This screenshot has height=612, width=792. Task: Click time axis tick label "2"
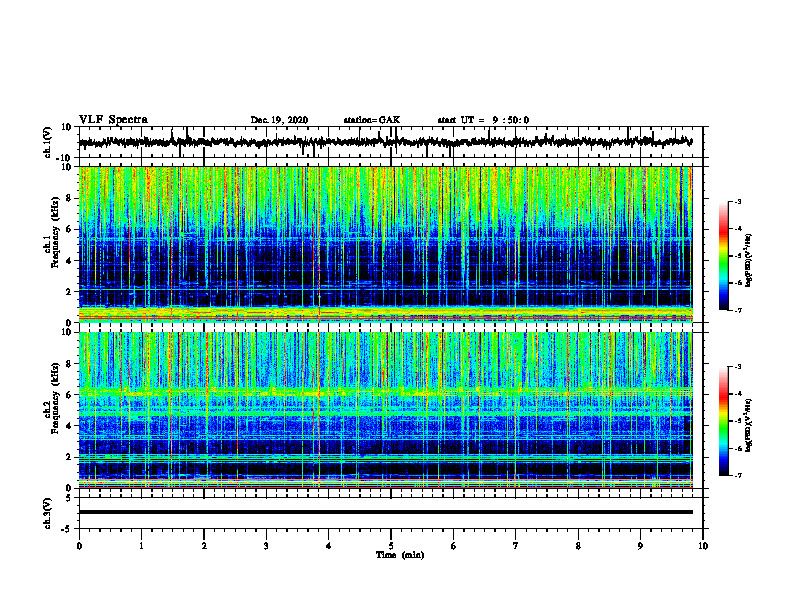click(x=204, y=546)
